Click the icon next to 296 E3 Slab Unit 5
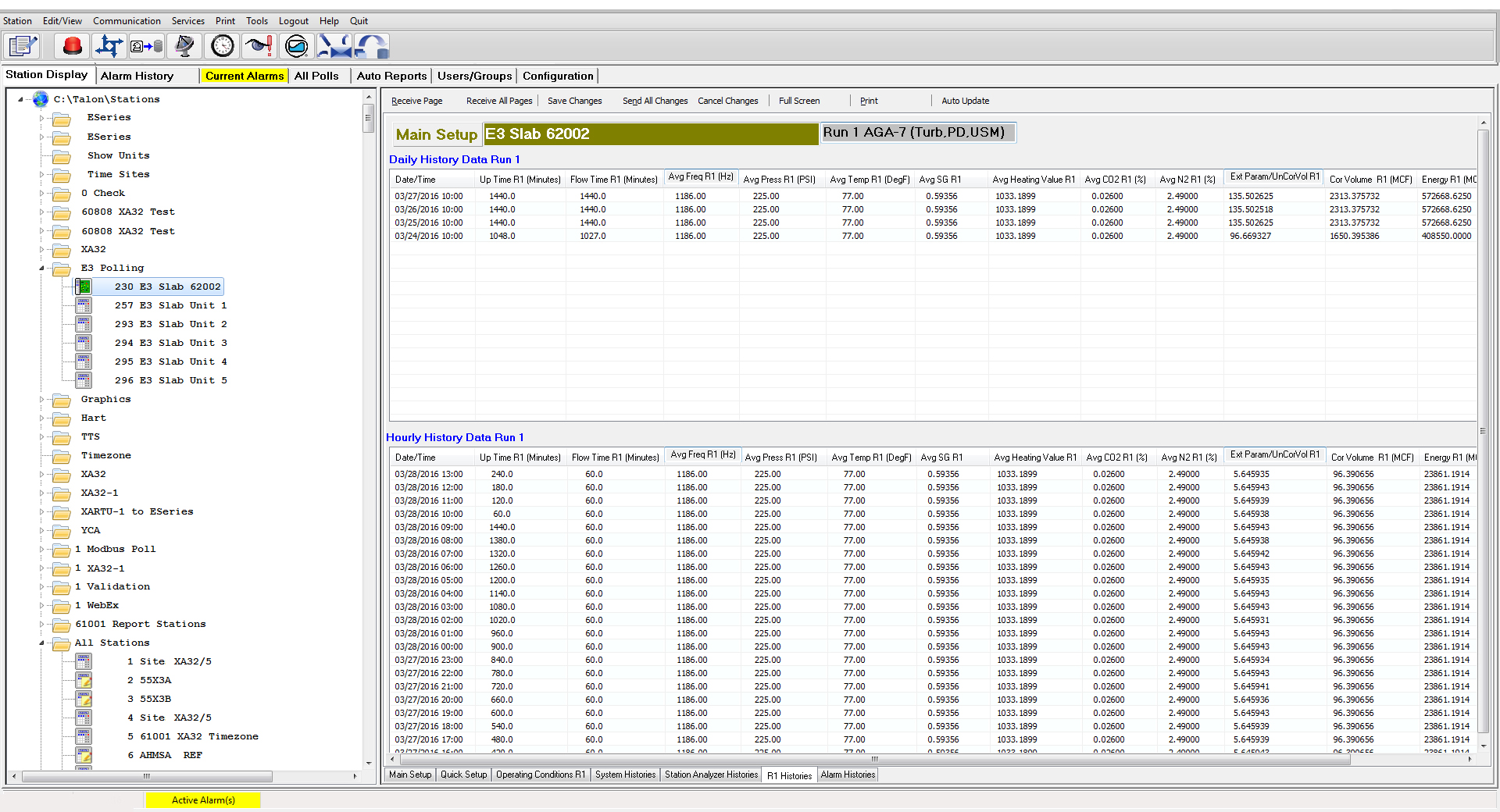The height and width of the screenshot is (812, 1500). (x=84, y=380)
